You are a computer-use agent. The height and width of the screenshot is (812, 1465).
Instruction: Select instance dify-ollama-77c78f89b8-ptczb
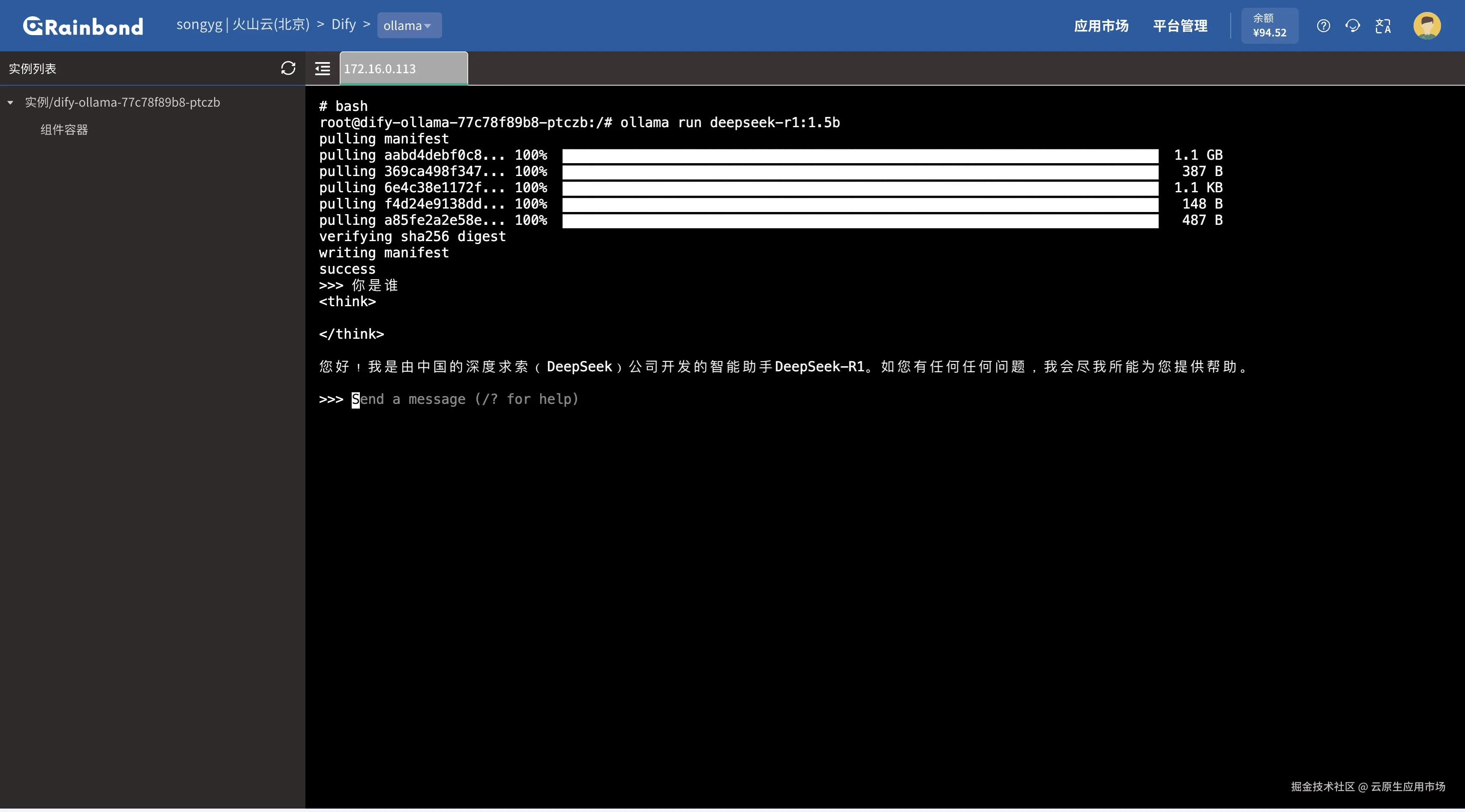click(122, 103)
